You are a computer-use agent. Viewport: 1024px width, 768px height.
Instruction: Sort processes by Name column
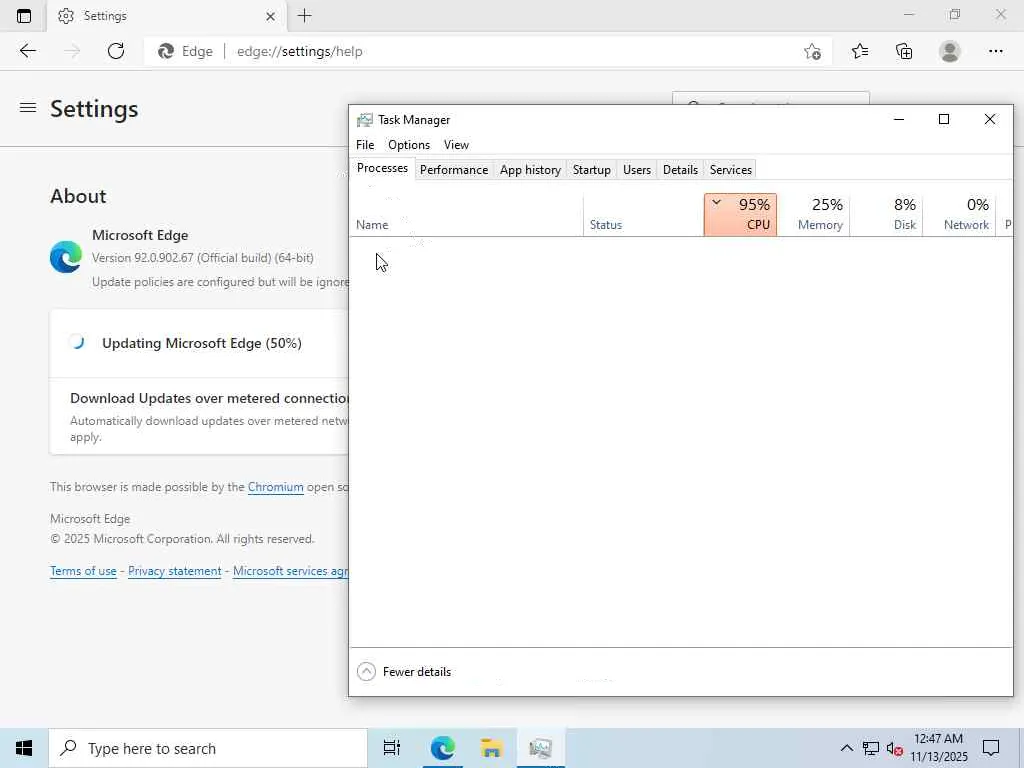[x=466, y=215]
